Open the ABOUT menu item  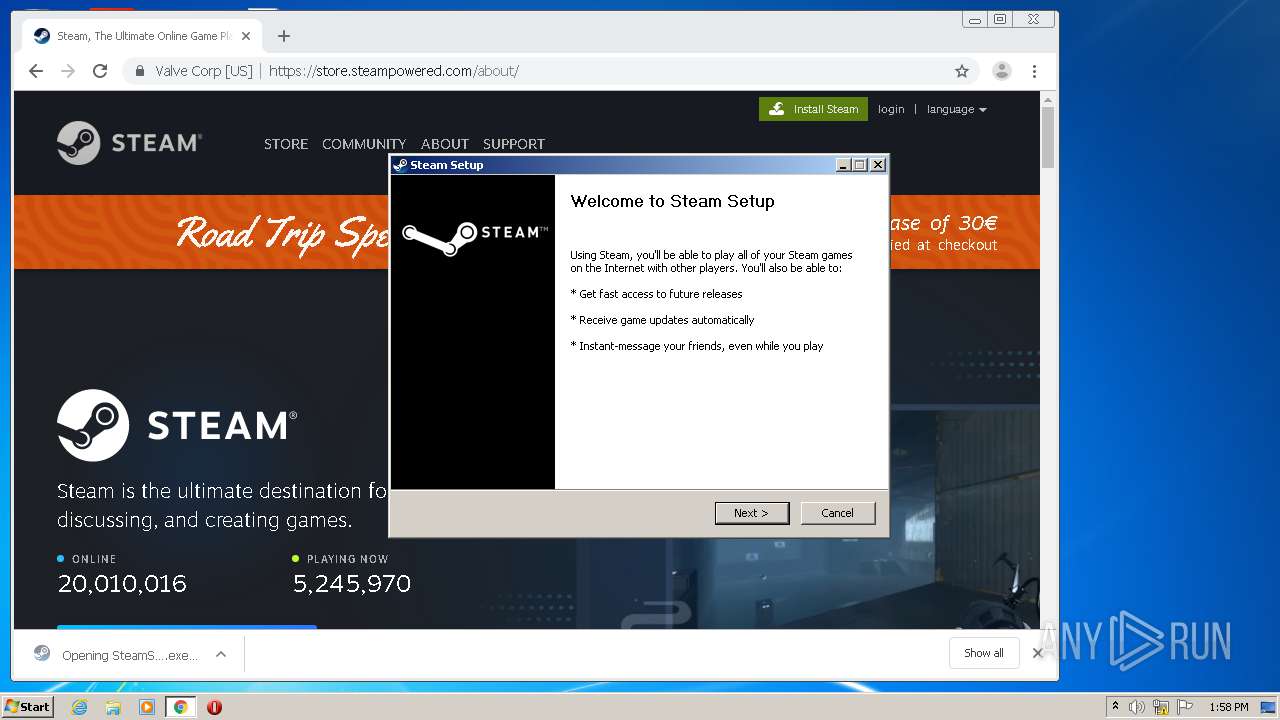click(445, 144)
